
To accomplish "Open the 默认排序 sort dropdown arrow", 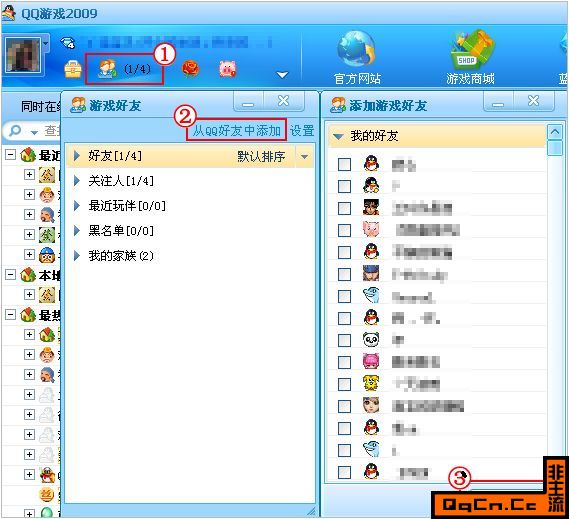I will 304,156.
